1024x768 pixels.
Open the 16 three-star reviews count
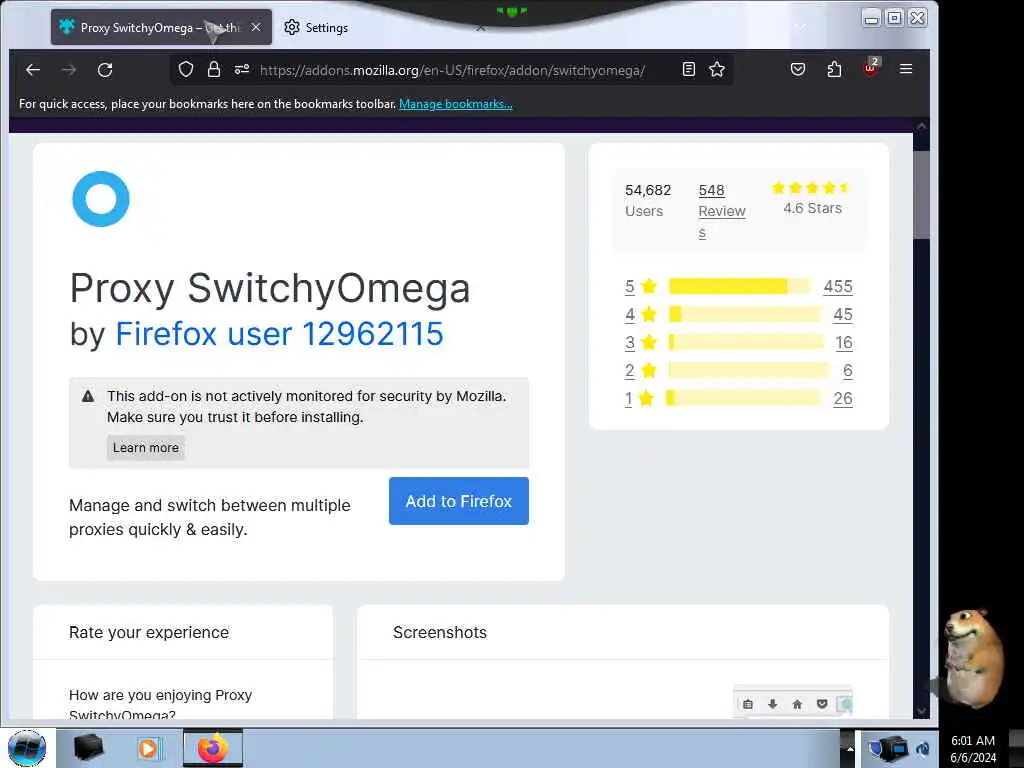click(x=844, y=342)
